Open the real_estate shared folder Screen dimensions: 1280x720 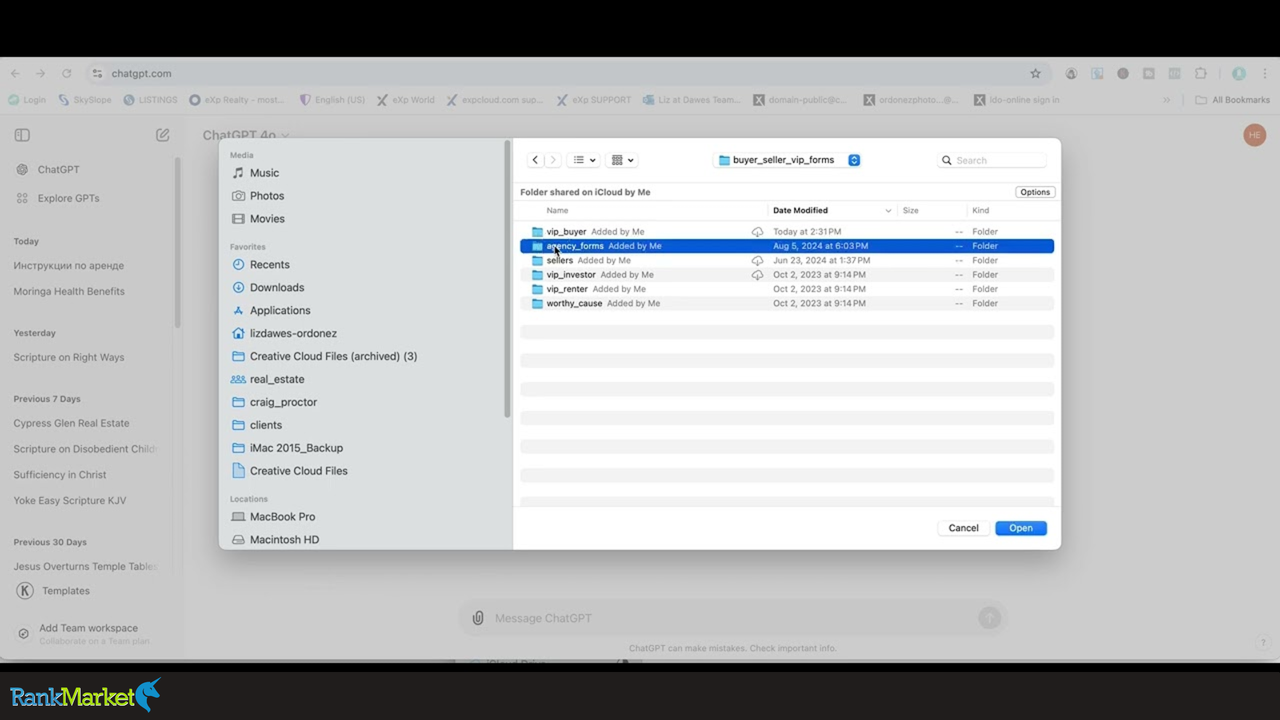(268, 380)
